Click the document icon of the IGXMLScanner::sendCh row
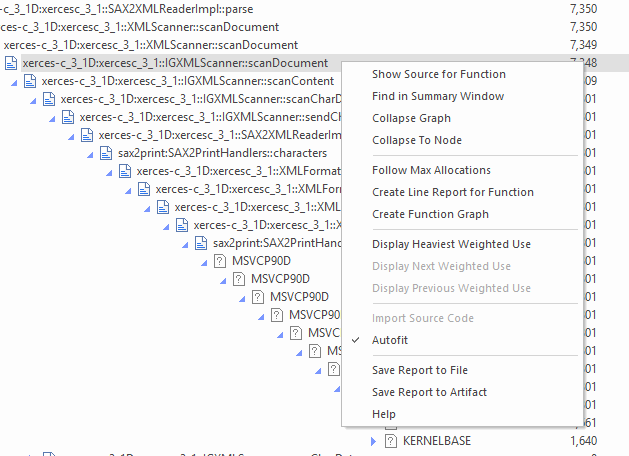The image size is (629, 456). [x=69, y=117]
